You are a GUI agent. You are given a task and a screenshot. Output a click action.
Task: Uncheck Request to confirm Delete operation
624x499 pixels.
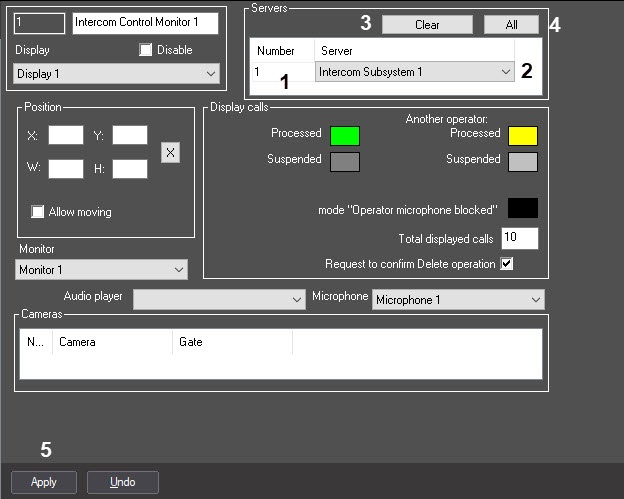point(507,263)
